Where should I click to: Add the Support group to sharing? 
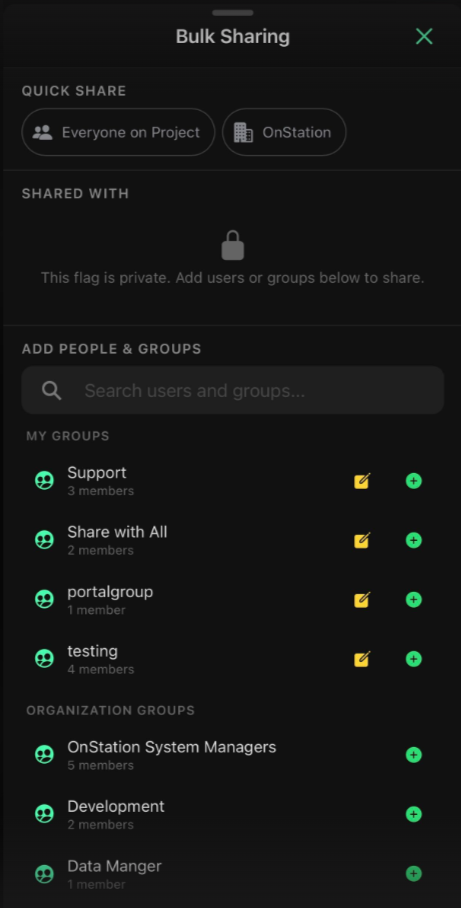(414, 481)
